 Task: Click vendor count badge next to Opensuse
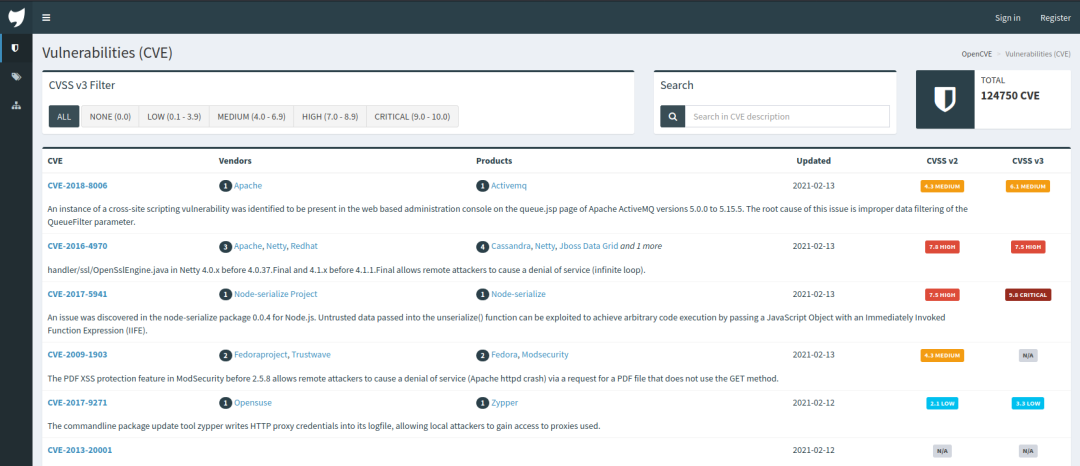225,403
